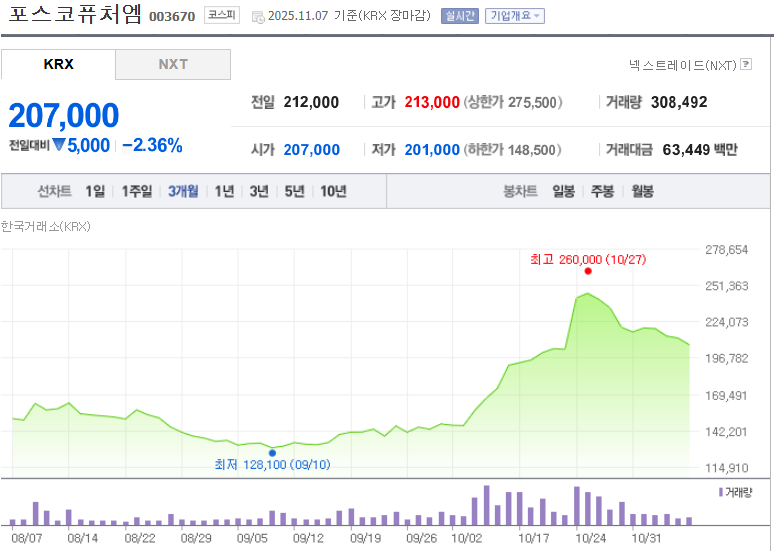Viewport: 774px width, 551px height.
Task: Click the stock name 포스코퓨처엠
Action: click(x=75, y=14)
